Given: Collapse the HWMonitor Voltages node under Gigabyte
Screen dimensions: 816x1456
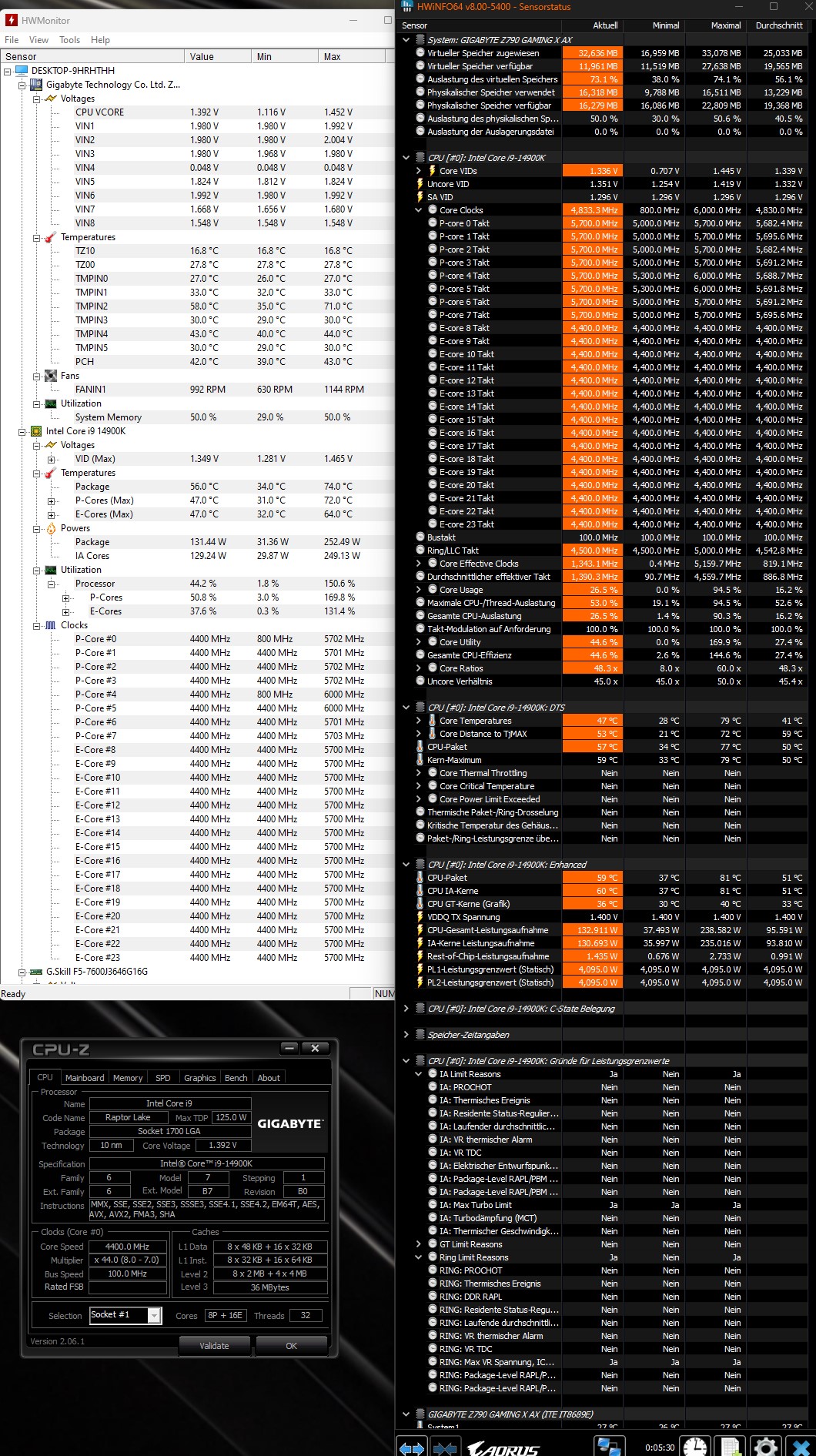Looking at the screenshot, I should (36, 99).
